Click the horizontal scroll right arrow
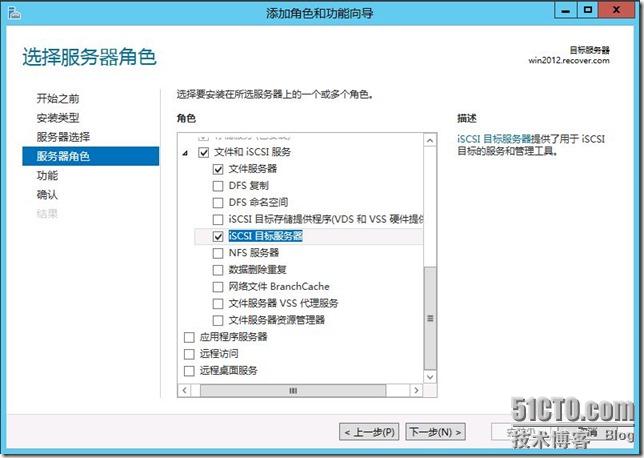Screen dimensions: 644x458 coord(416,390)
